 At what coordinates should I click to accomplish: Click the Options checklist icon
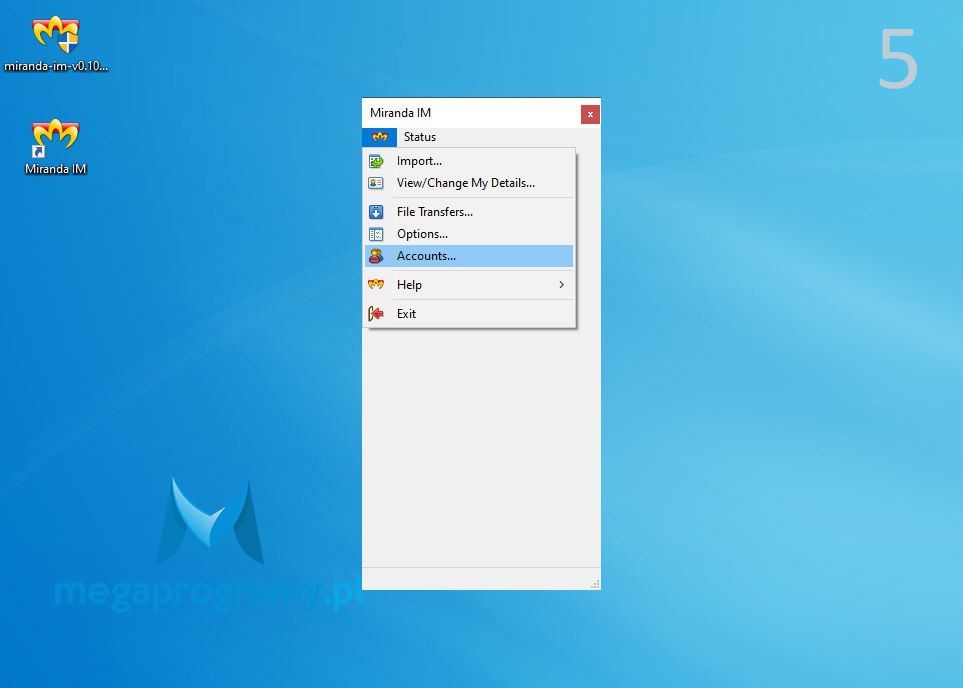pos(376,234)
